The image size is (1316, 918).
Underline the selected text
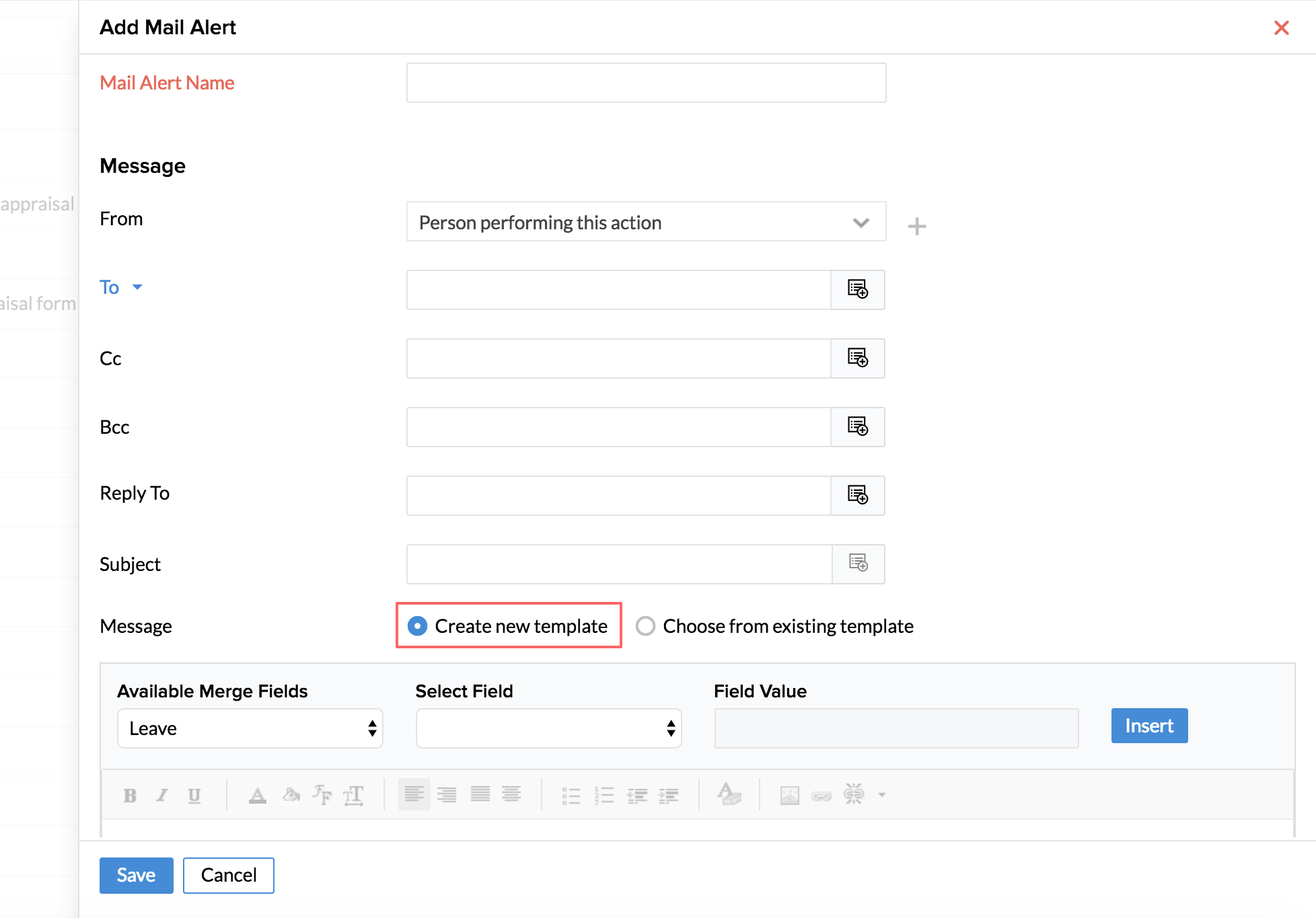point(194,794)
